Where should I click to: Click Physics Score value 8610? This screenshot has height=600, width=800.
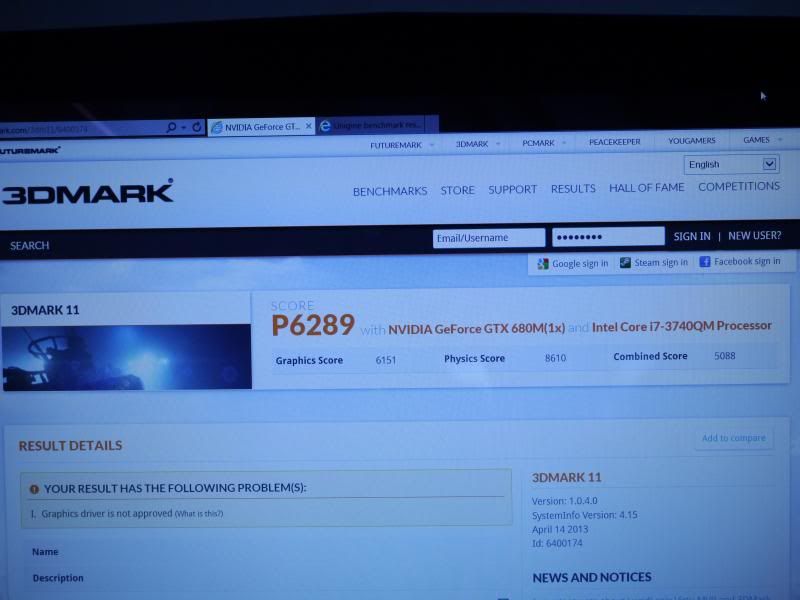coord(555,358)
